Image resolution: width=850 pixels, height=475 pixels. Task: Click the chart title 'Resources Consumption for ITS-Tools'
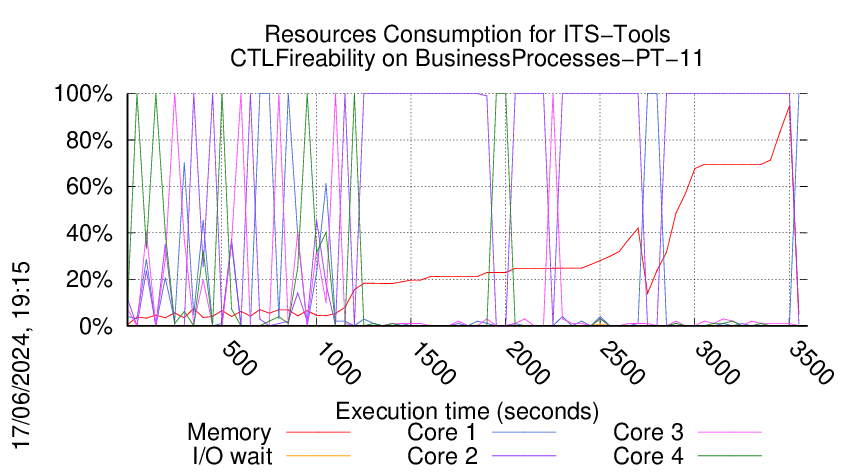(x=467, y=34)
